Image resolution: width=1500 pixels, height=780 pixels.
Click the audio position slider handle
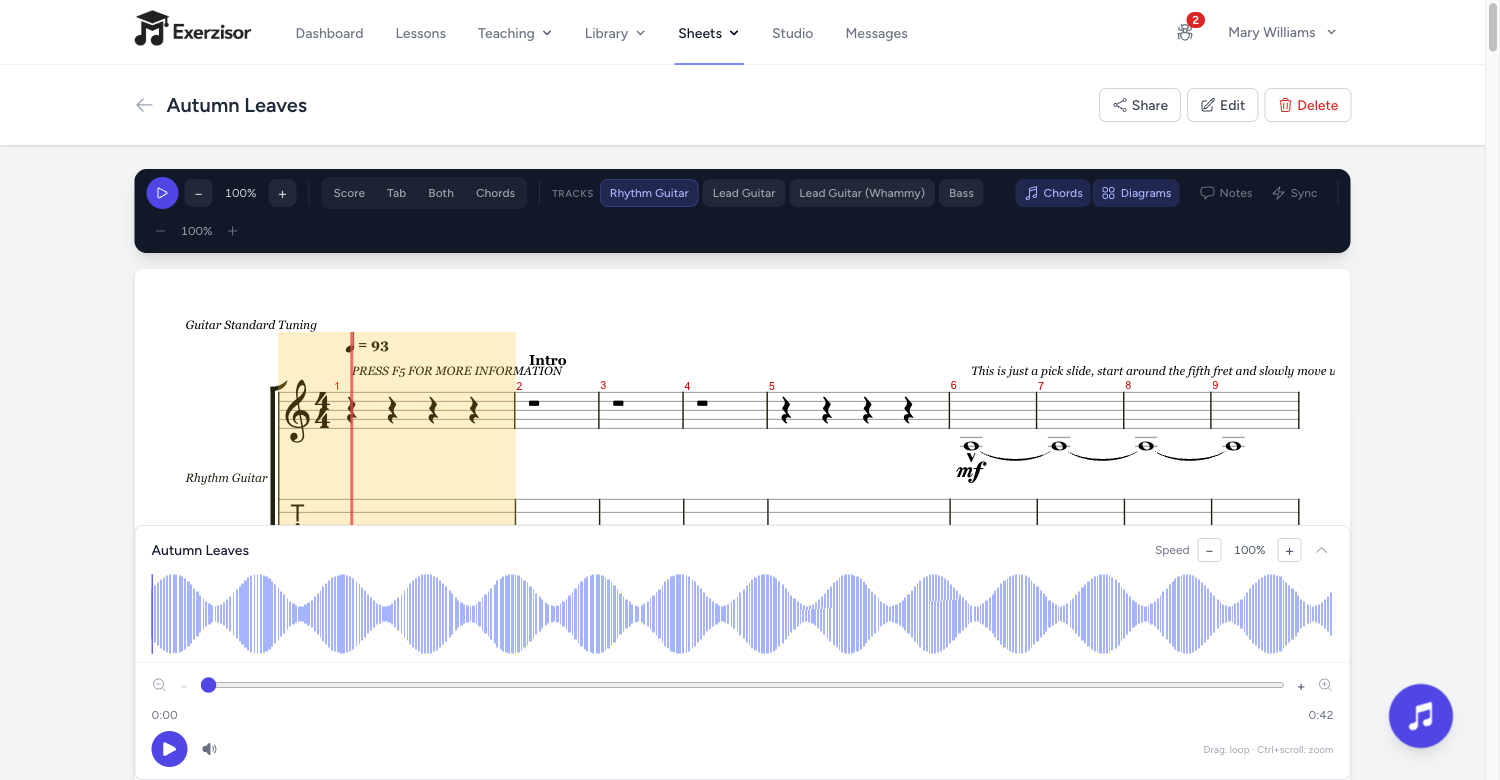coord(208,685)
